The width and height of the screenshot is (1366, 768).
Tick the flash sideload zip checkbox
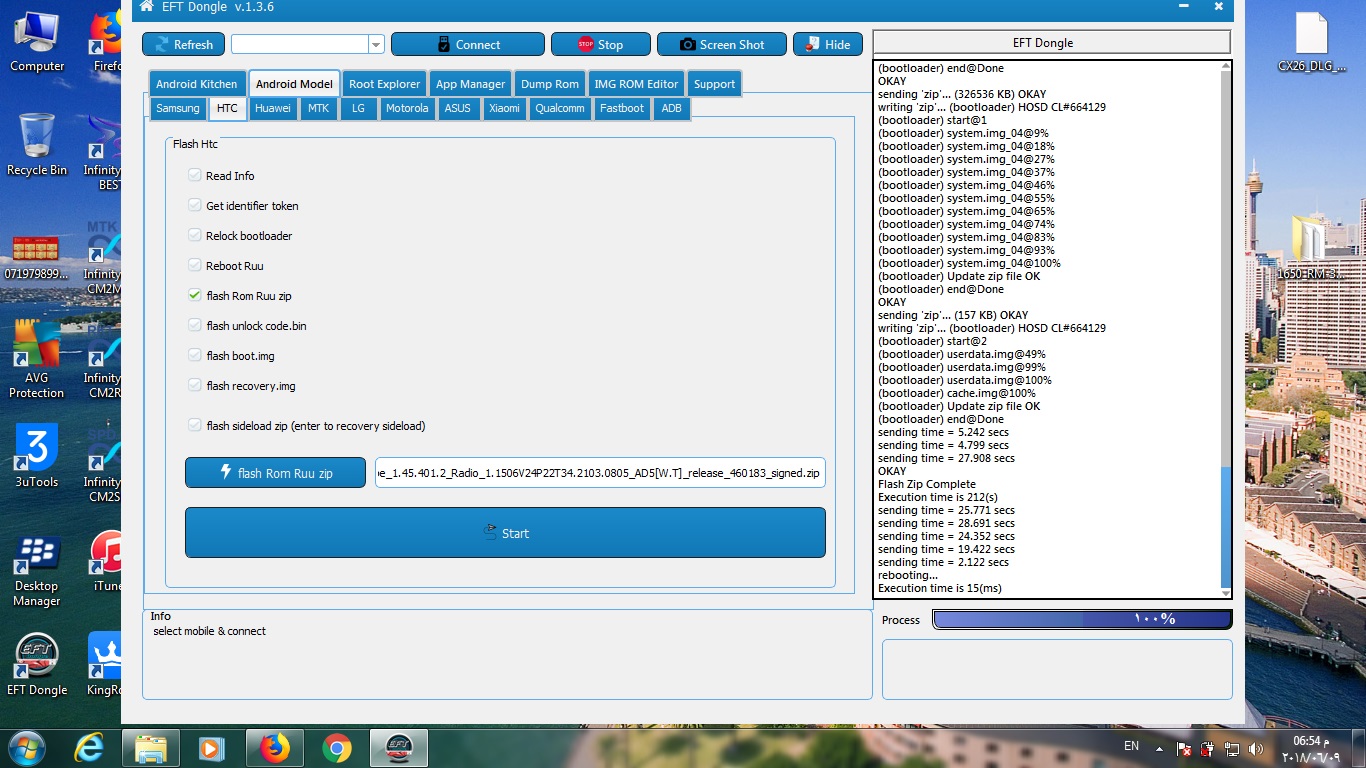(x=195, y=426)
